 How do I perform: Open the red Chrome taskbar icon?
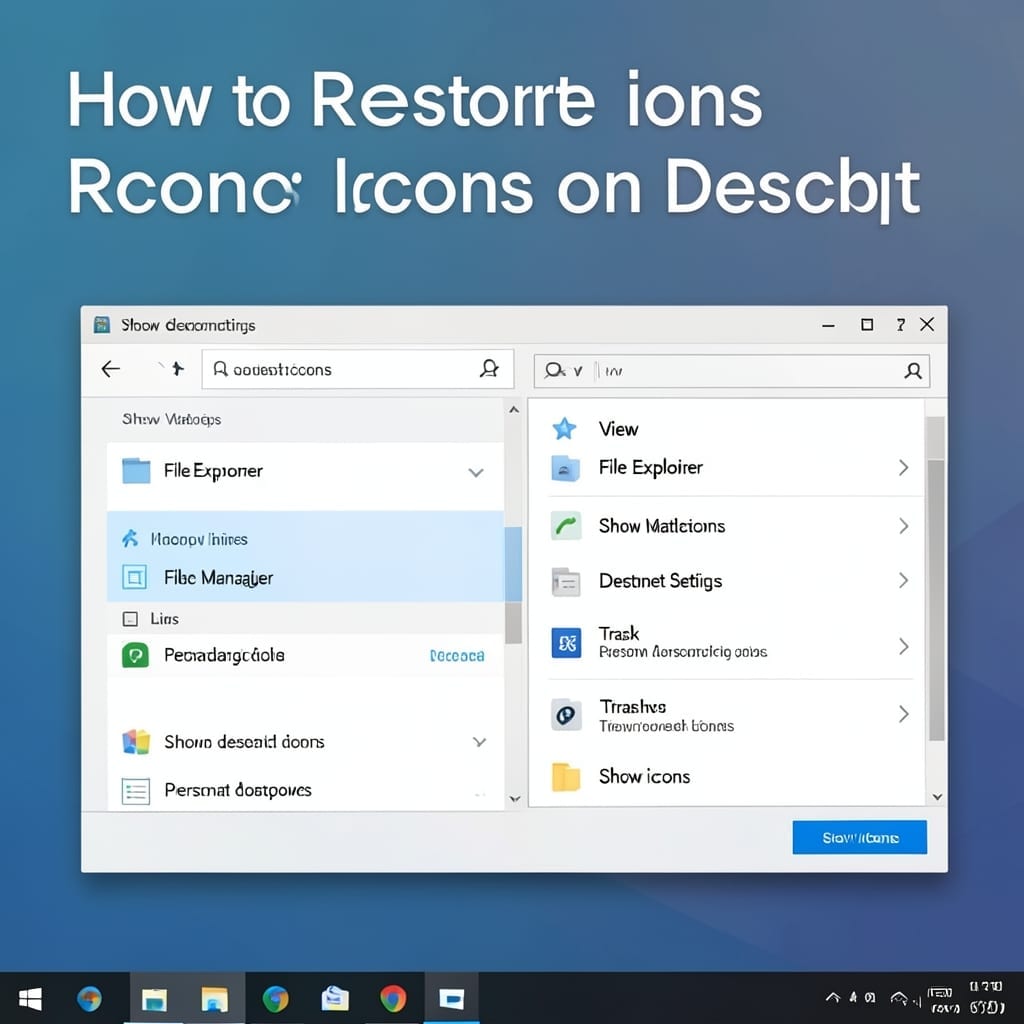point(392,999)
